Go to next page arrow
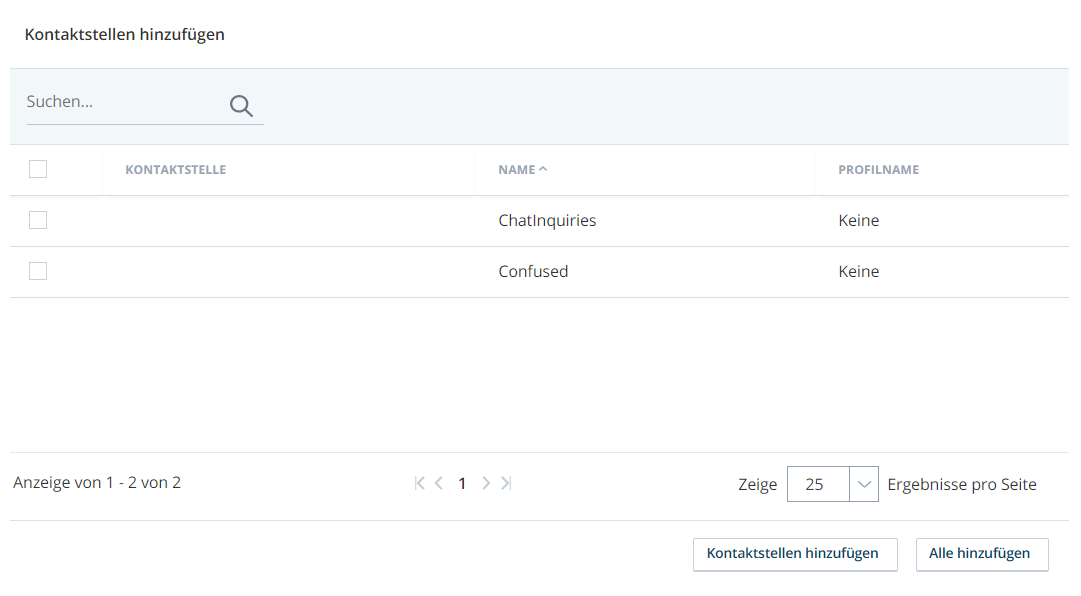The image size is (1081, 596). [486, 483]
